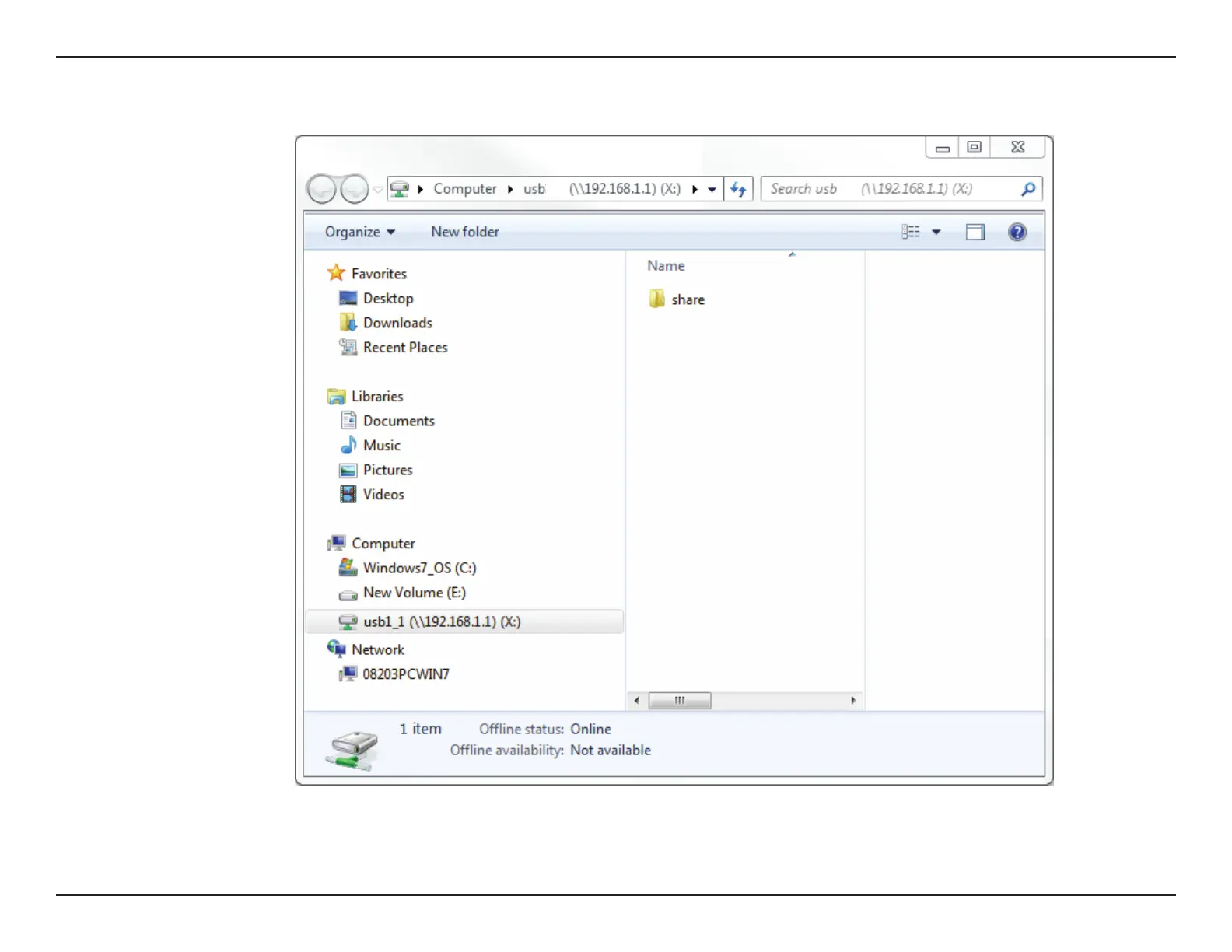Minimize the Explorer window

[x=943, y=148]
